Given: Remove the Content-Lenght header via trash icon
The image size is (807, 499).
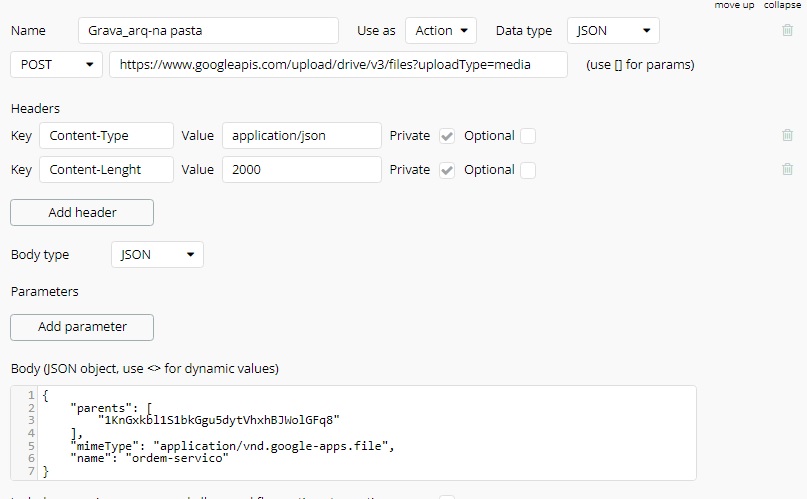Looking at the screenshot, I should click(x=788, y=170).
